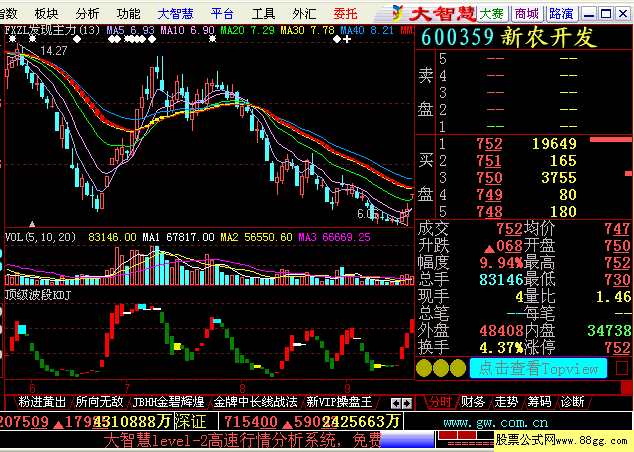Image resolution: width=634 pixels, height=452 pixels.
Task: Click the 深证 index label
Action: pos(190,422)
